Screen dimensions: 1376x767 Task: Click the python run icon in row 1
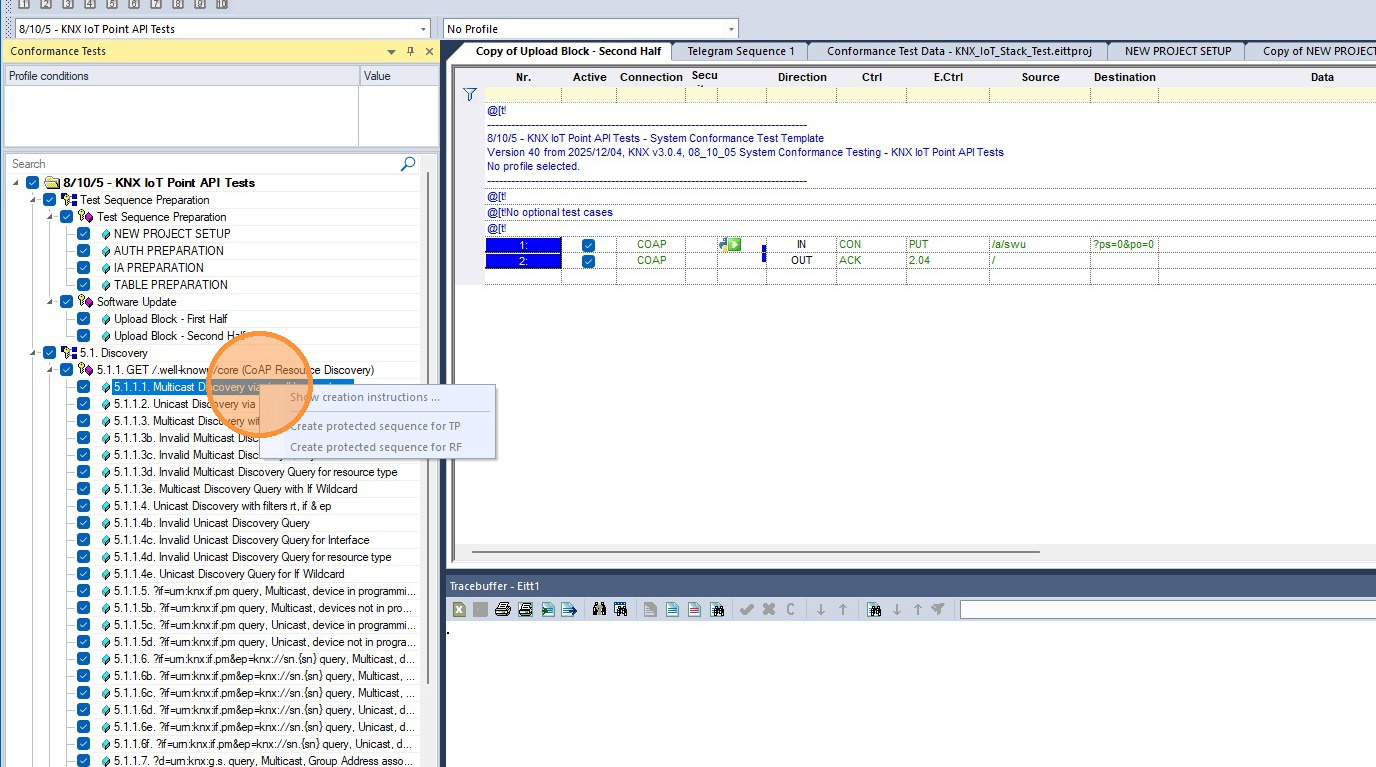(730, 244)
